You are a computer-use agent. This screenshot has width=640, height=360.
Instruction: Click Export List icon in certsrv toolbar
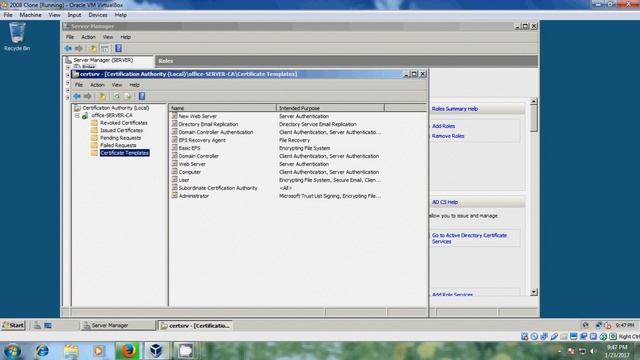coord(128,96)
